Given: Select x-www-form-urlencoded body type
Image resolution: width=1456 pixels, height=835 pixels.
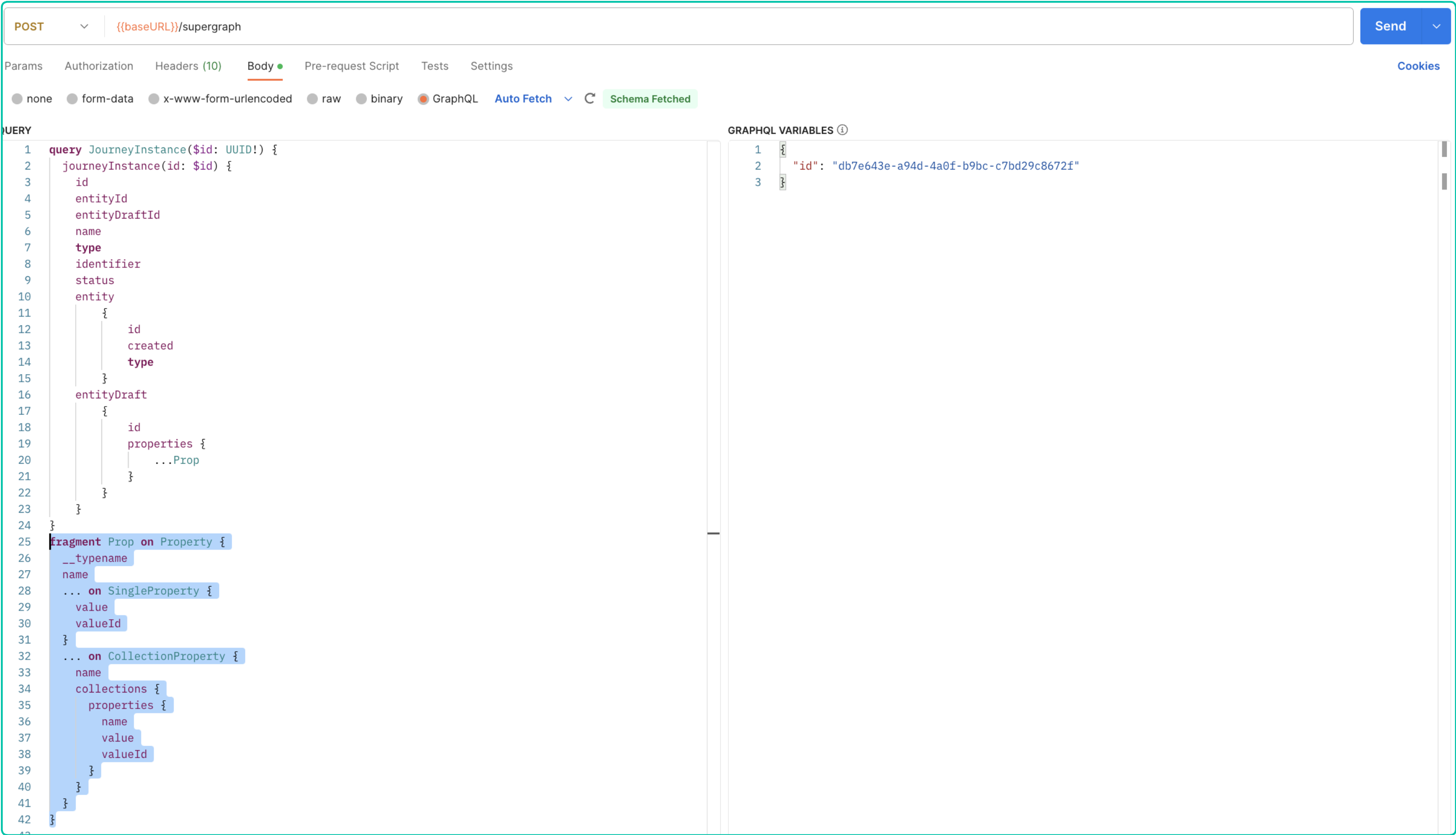Looking at the screenshot, I should (154, 99).
